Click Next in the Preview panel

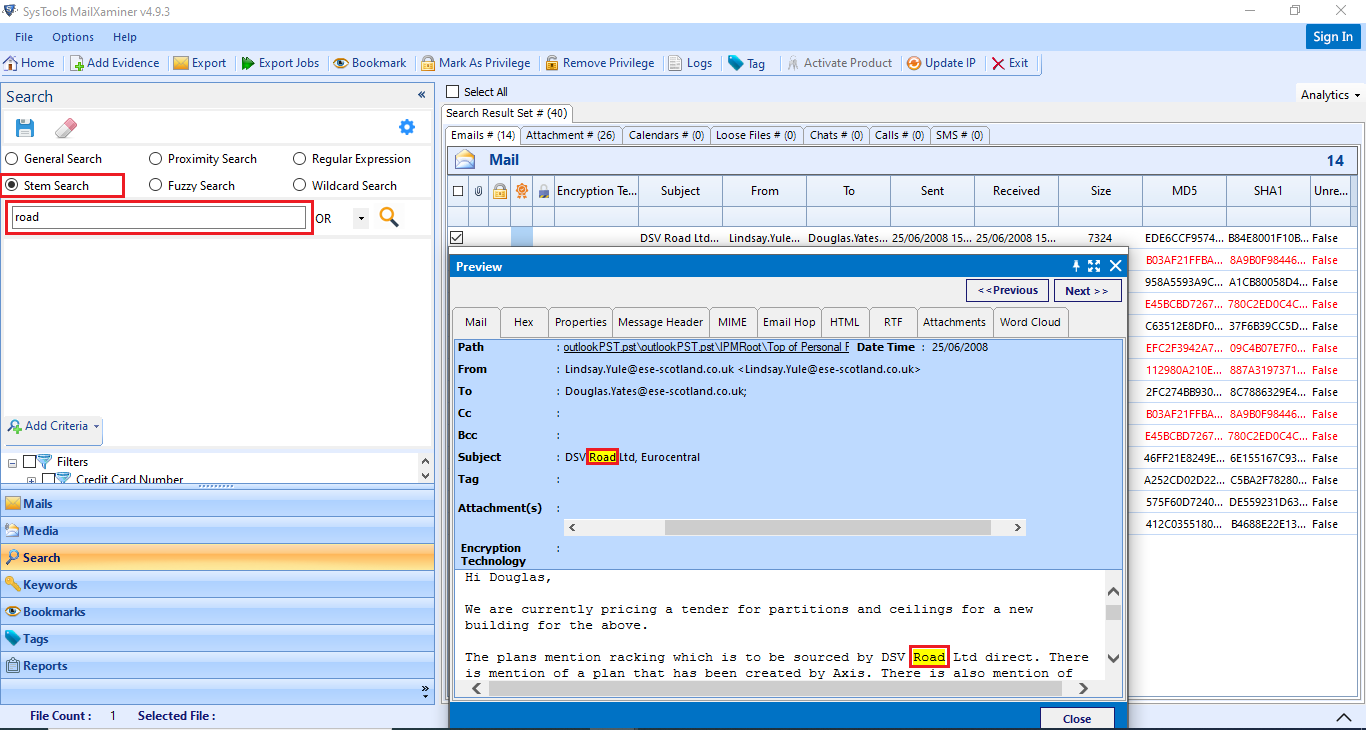point(1087,290)
